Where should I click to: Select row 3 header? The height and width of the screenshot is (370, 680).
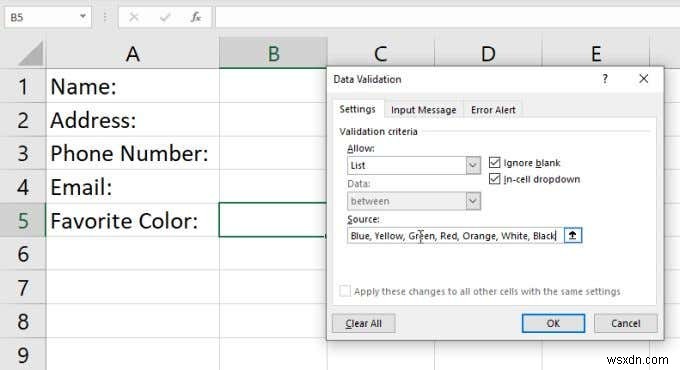pyautogui.click(x=23, y=153)
